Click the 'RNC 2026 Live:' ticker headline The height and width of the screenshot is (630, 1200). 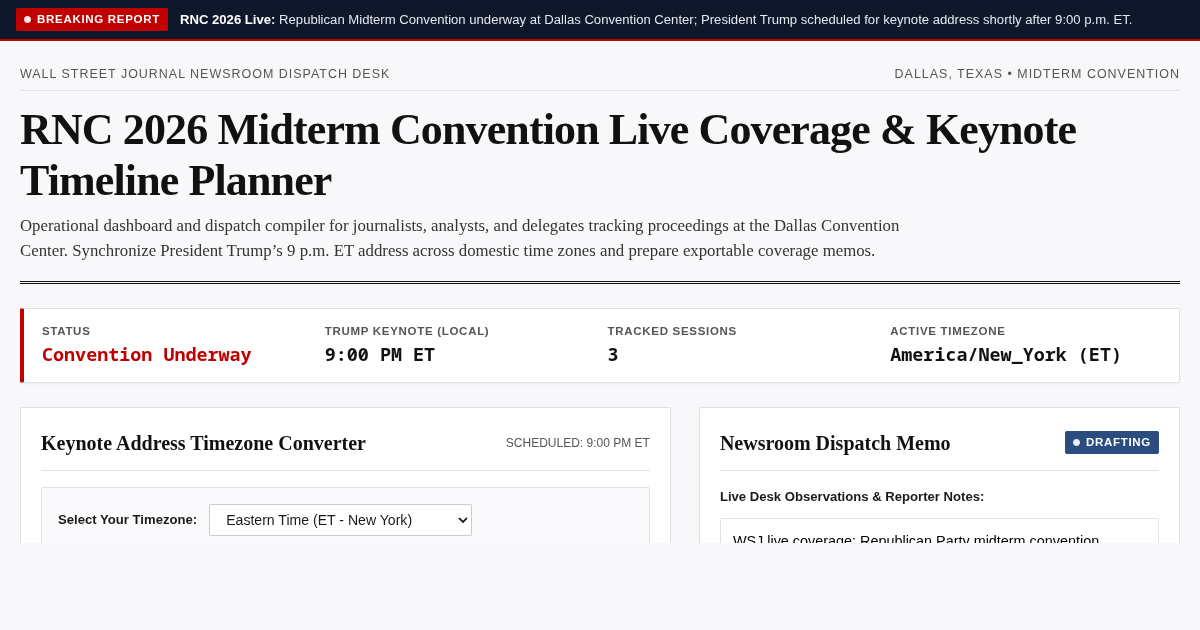228,19
